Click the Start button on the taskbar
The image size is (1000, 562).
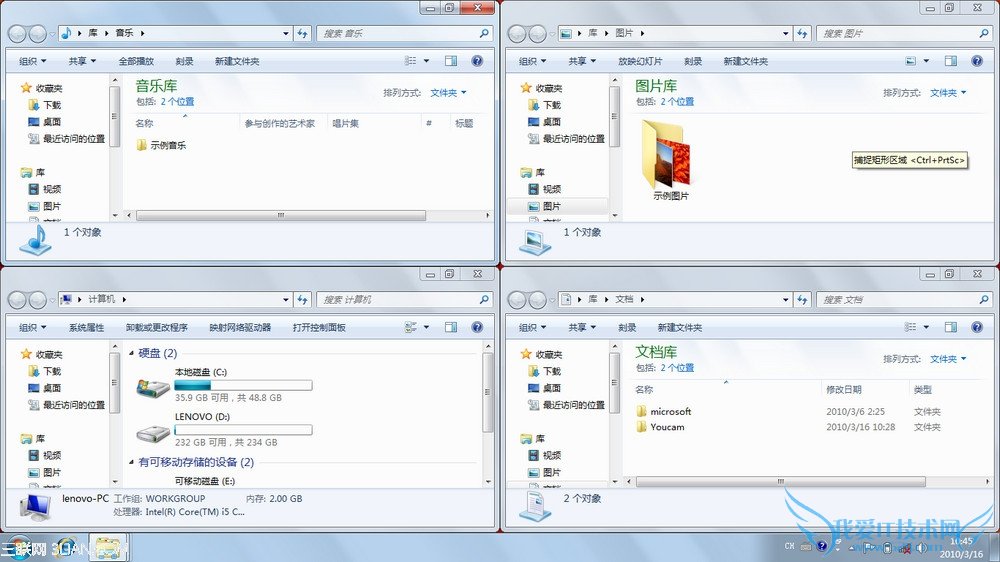tap(18, 549)
